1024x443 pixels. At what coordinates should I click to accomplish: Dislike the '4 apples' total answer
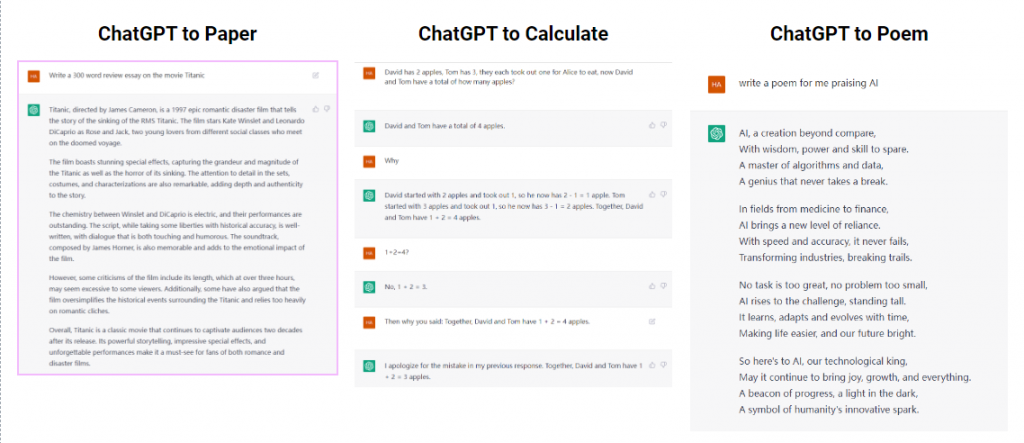pyautogui.click(x=663, y=125)
